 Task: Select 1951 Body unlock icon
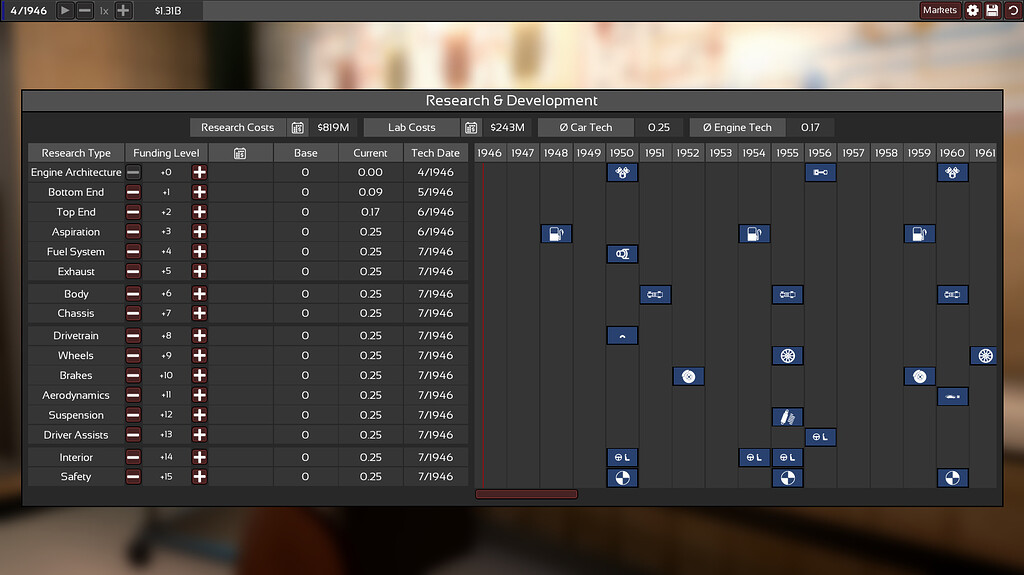pos(655,295)
